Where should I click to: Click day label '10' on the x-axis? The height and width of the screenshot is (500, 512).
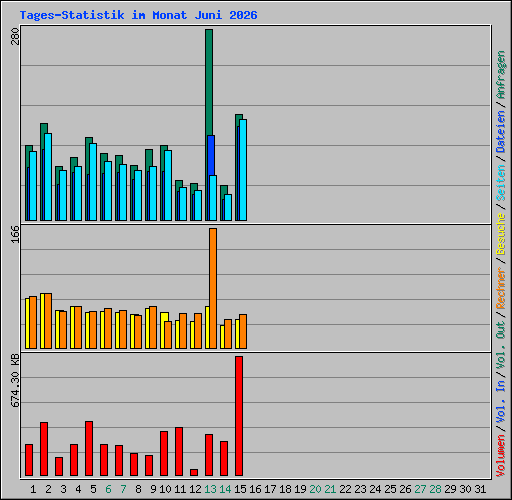click(165, 489)
